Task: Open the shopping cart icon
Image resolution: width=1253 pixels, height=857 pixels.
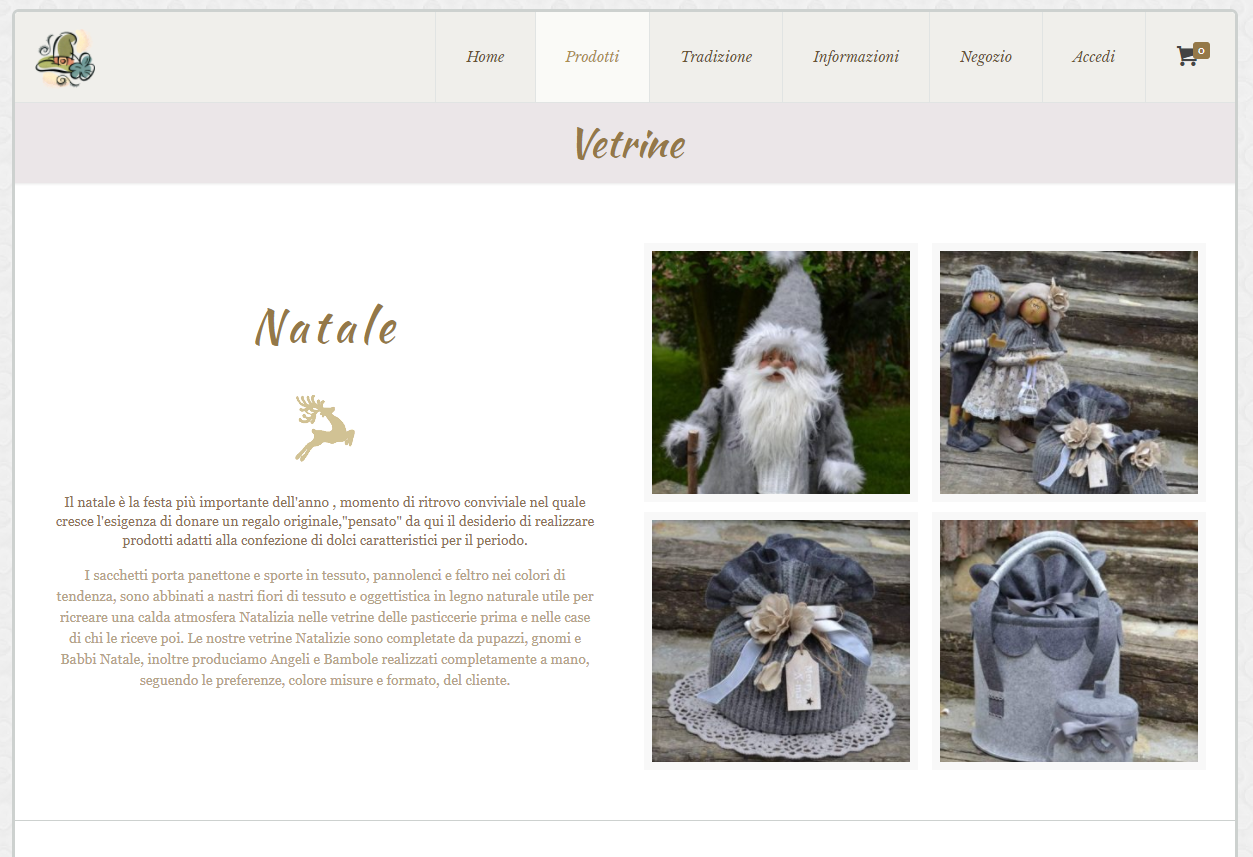Action: click(1192, 55)
